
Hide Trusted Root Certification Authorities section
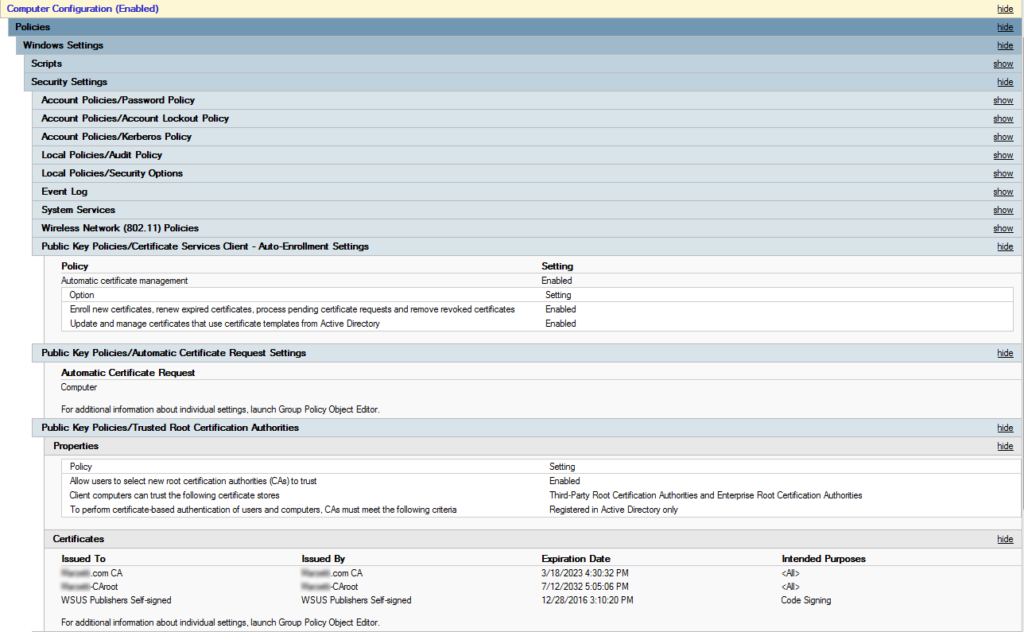pos(1003,427)
